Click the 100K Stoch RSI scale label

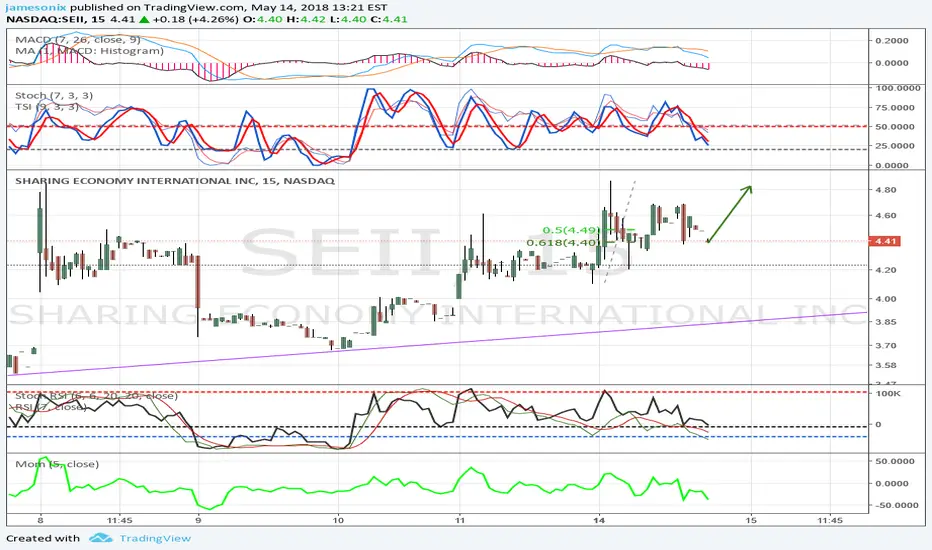pos(888,394)
